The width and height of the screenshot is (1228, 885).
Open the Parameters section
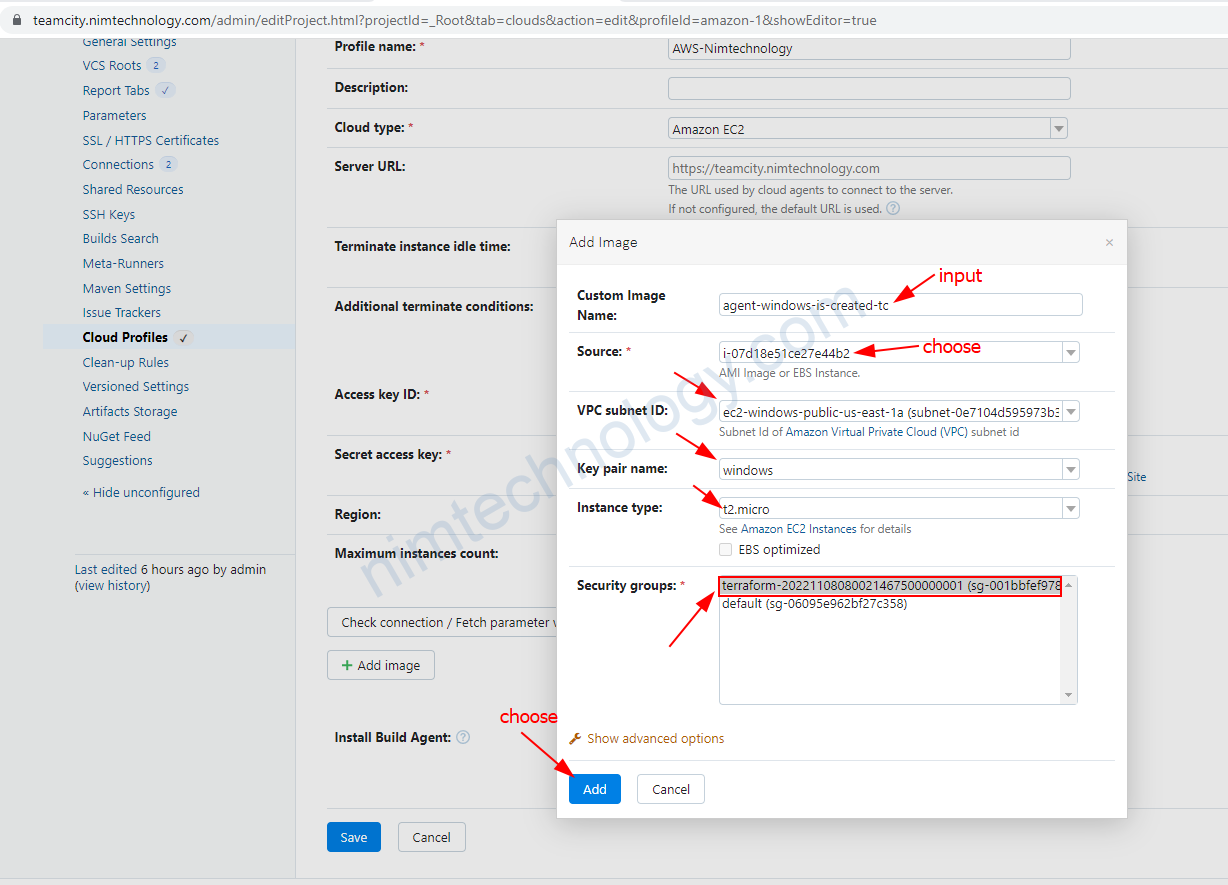point(115,116)
